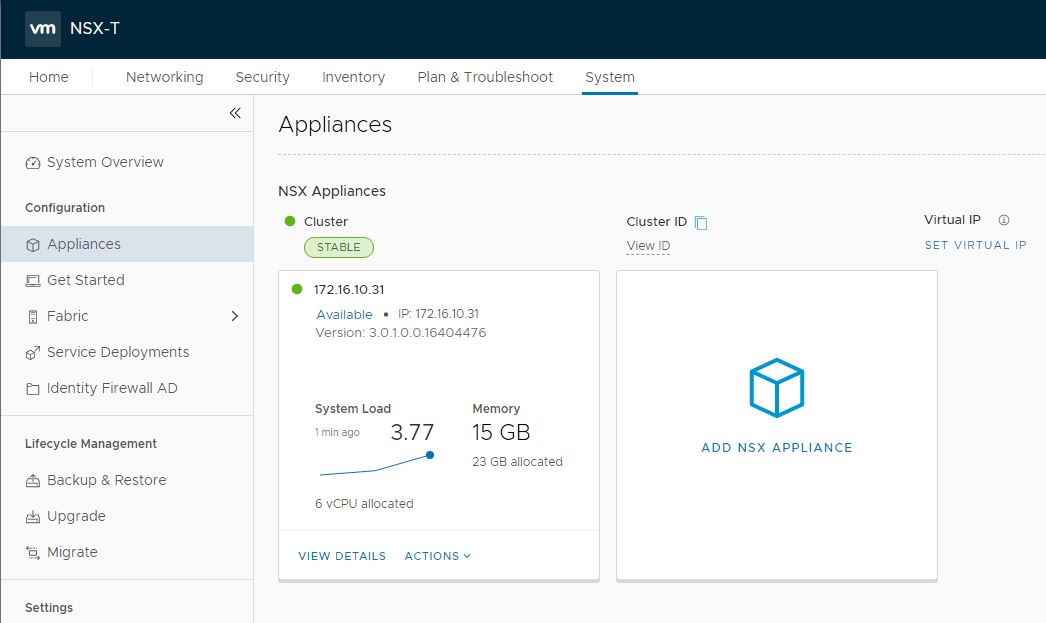Go to Plan & Troubleshoot tab

click(485, 77)
